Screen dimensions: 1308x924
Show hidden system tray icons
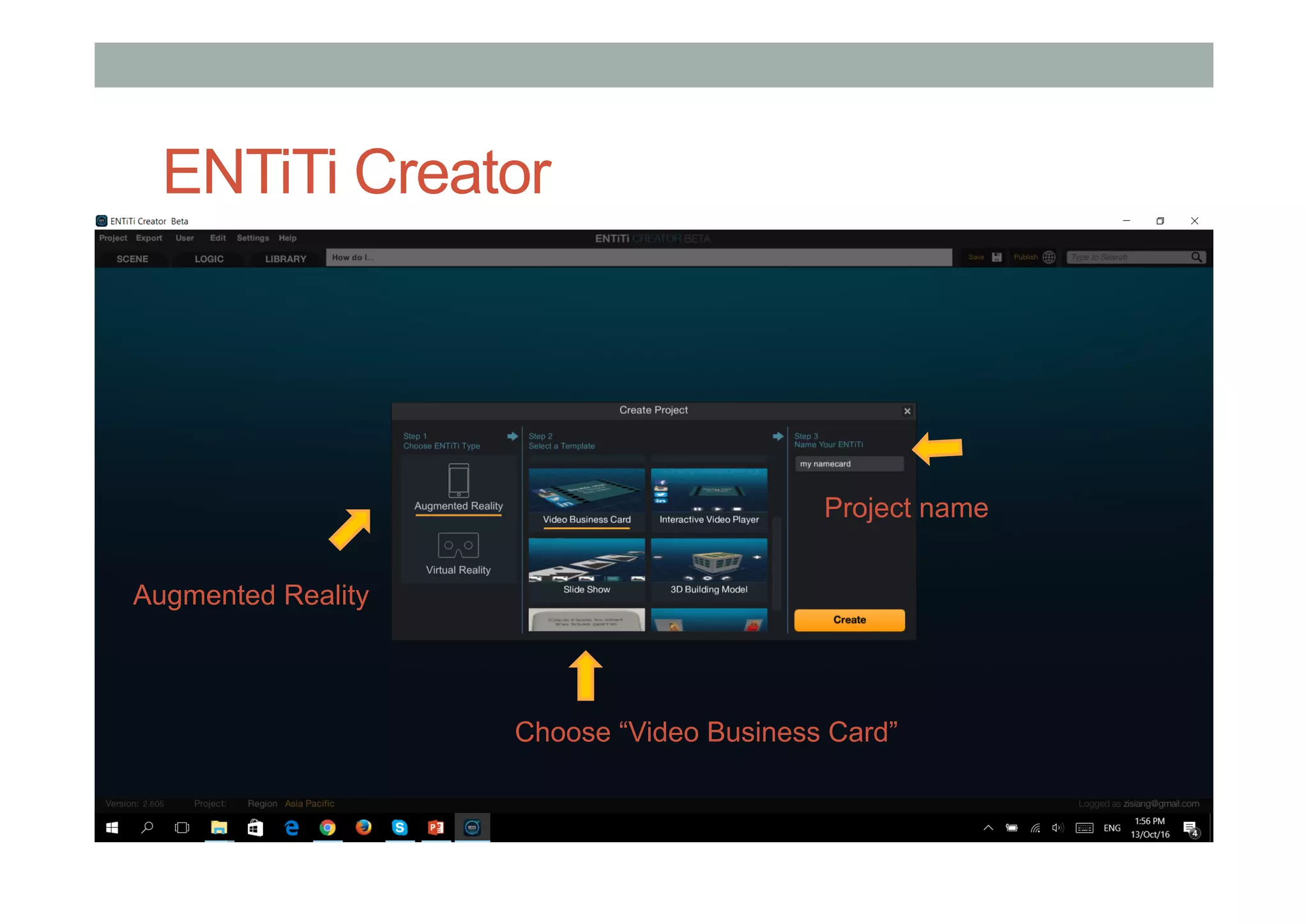point(988,828)
